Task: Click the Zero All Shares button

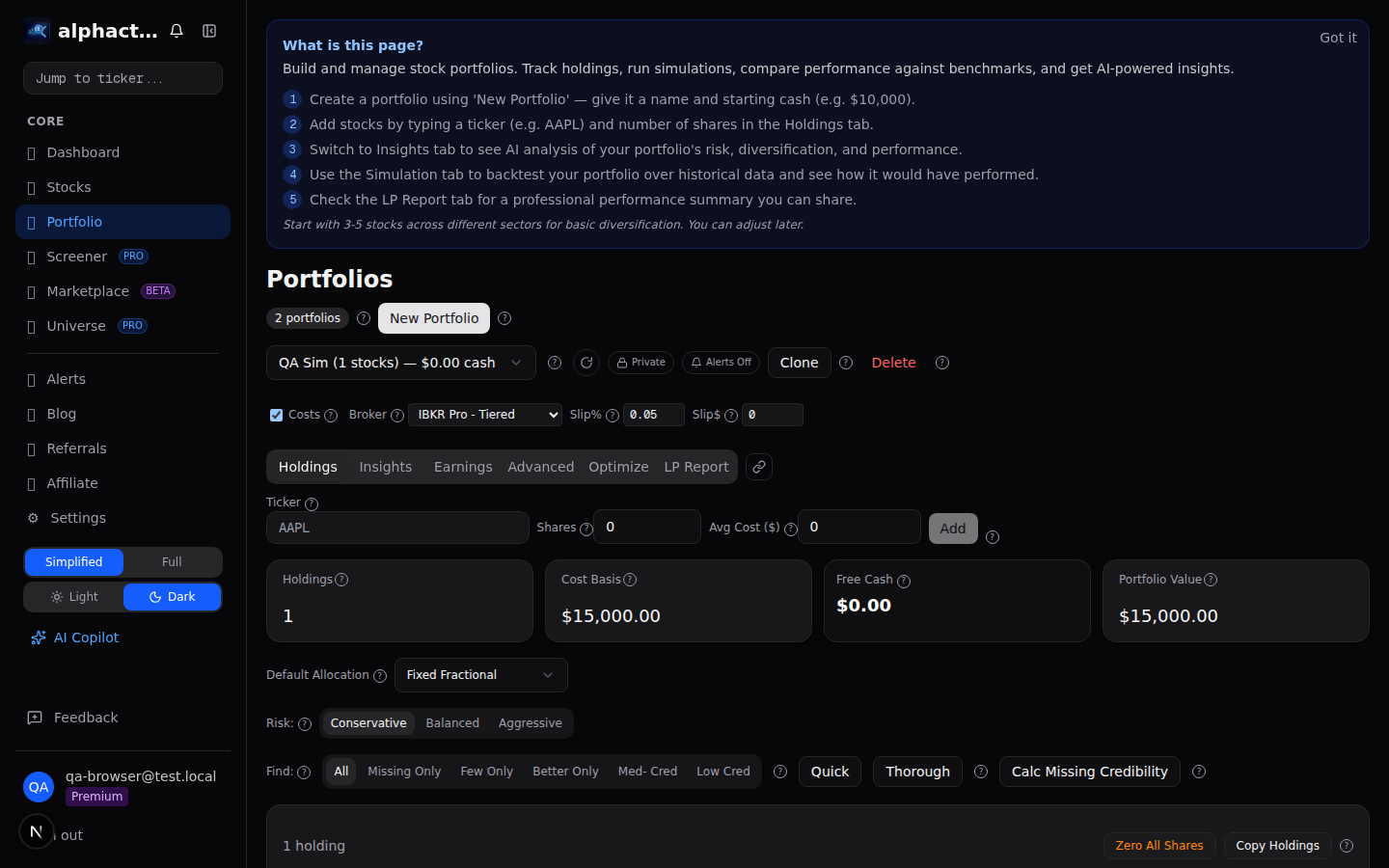Action: click(x=1159, y=846)
